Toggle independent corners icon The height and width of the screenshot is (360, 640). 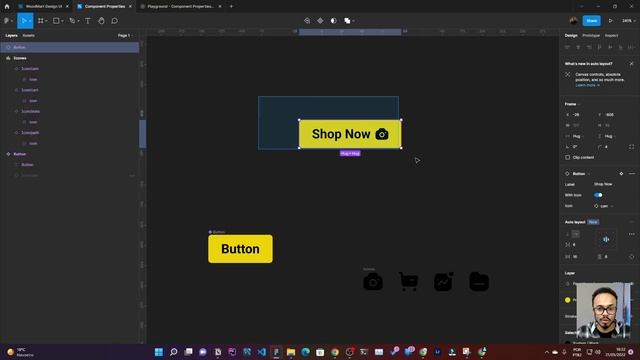(631, 147)
